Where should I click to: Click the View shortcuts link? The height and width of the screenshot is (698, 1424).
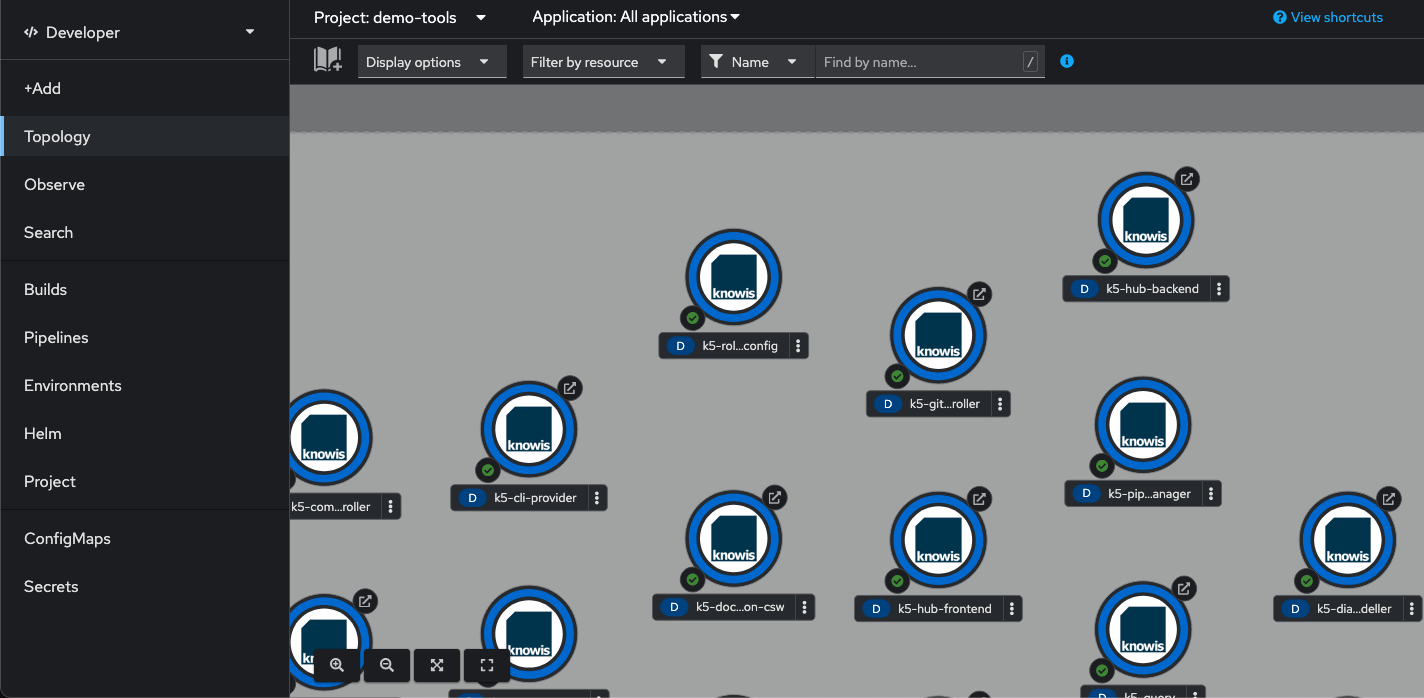(x=1327, y=16)
